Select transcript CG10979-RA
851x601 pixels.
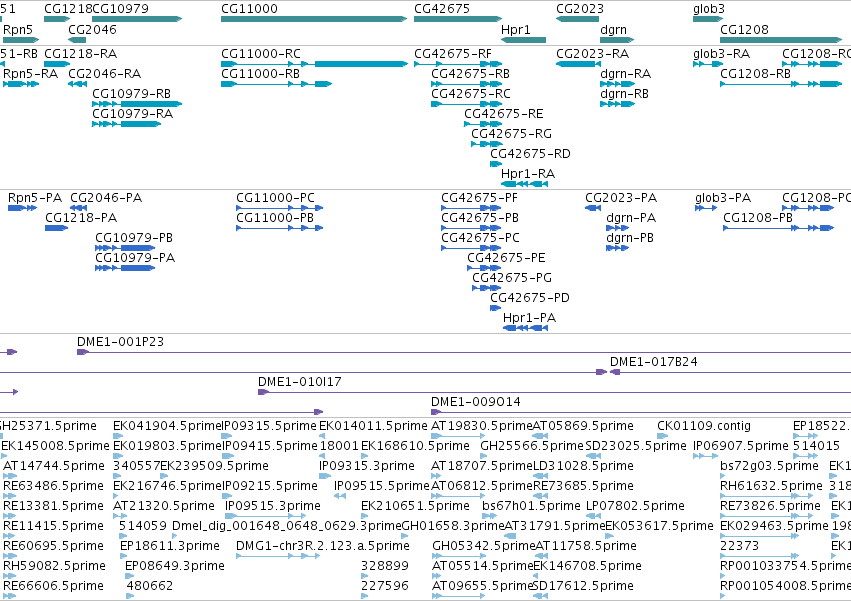[132, 113]
